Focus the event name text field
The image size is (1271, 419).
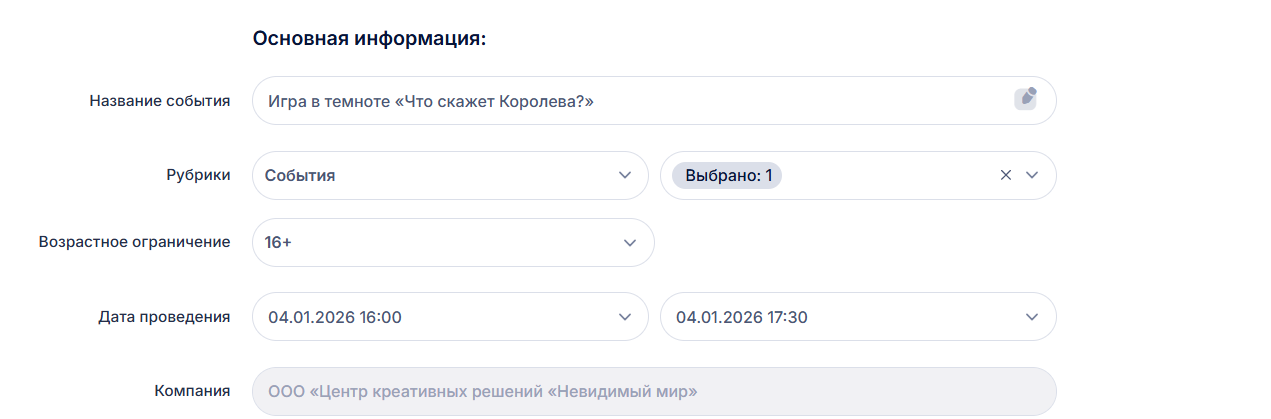tap(620, 100)
